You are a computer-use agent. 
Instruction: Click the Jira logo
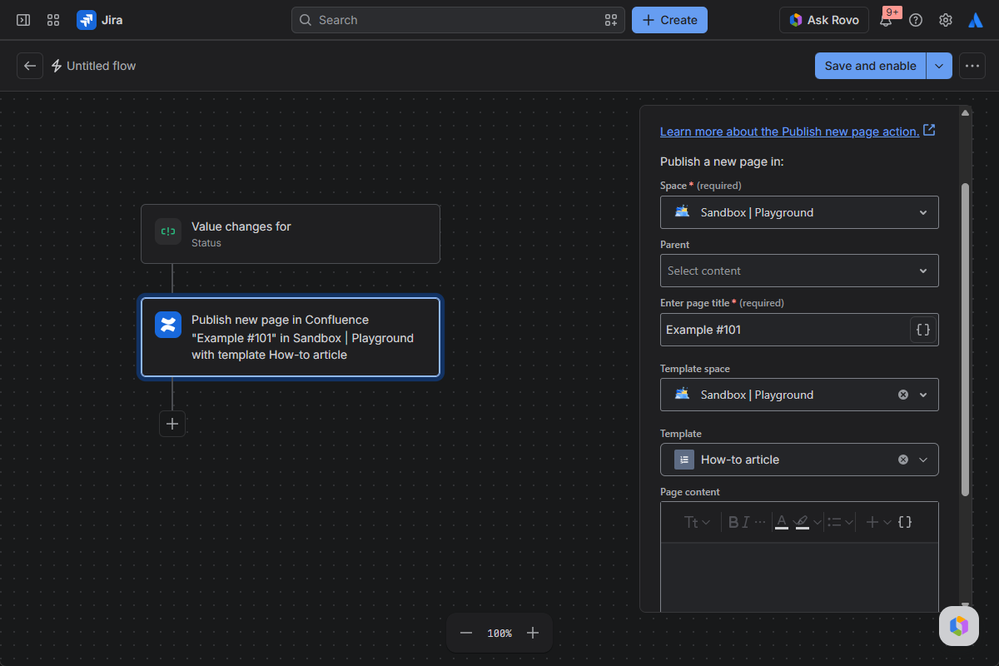tap(99, 20)
